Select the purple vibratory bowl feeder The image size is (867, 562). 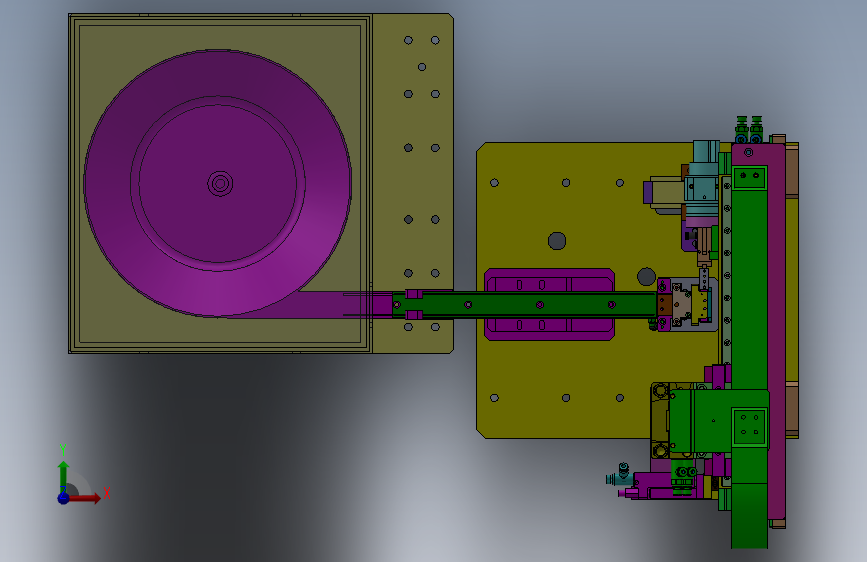(x=217, y=184)
